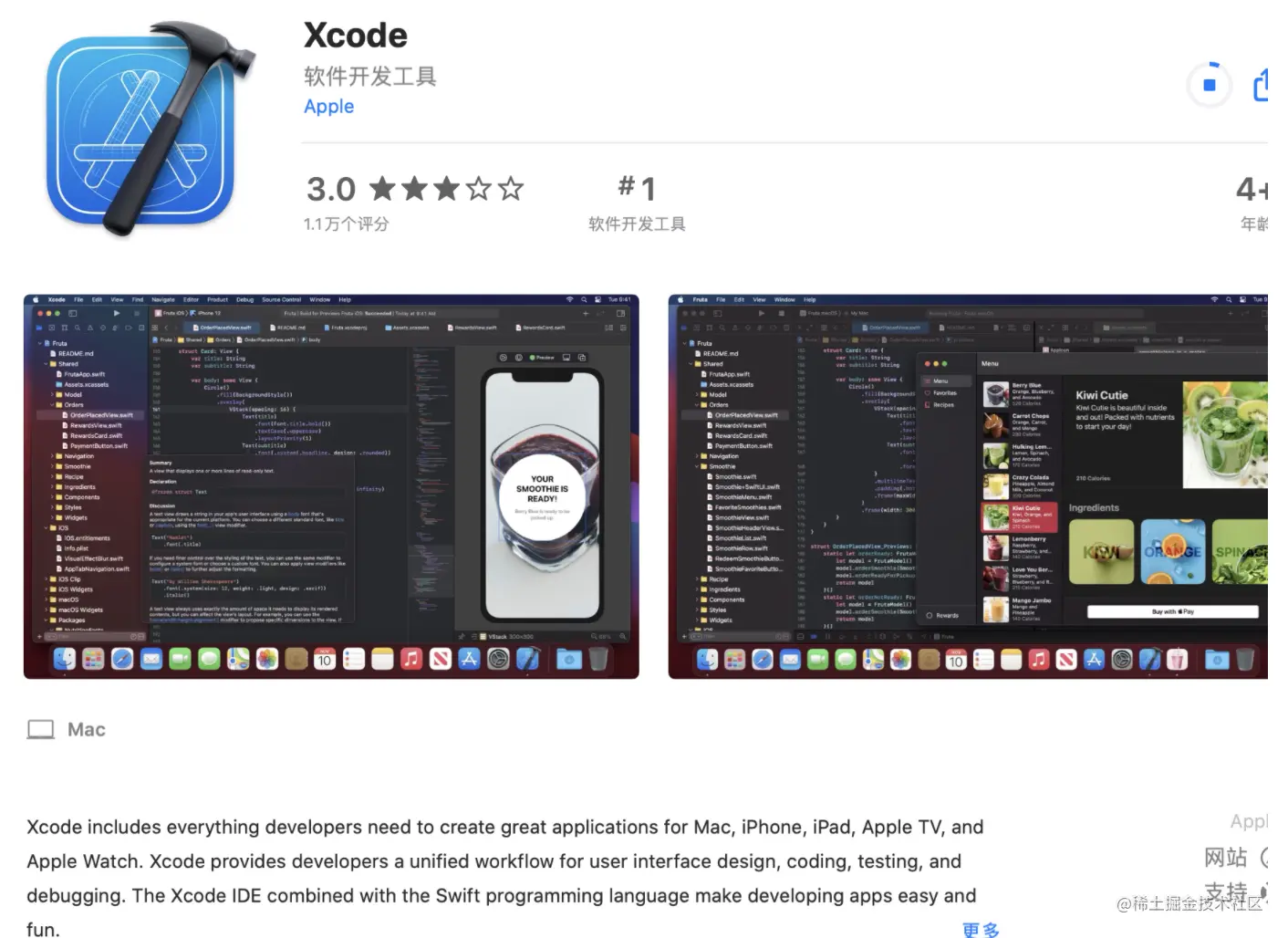
Task: Stop the Xcode download in progress
Action: 1209,85
